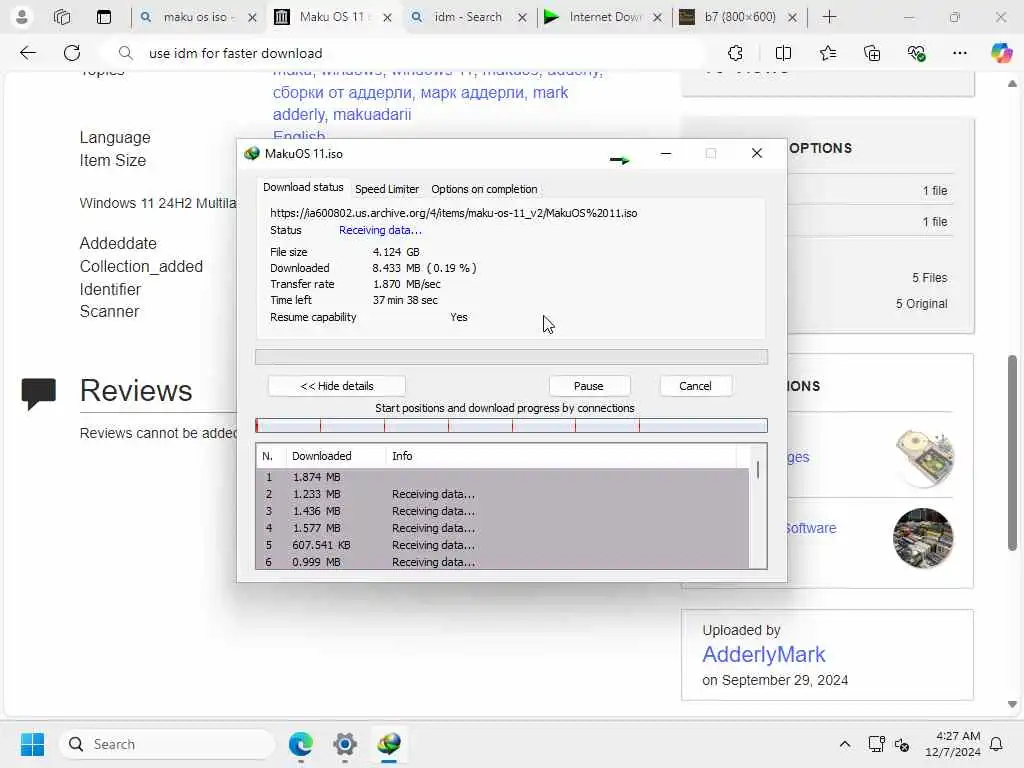The image size is (1024, 768).
Task: Click the IDM dialog title icon
Action: point(251,153)
